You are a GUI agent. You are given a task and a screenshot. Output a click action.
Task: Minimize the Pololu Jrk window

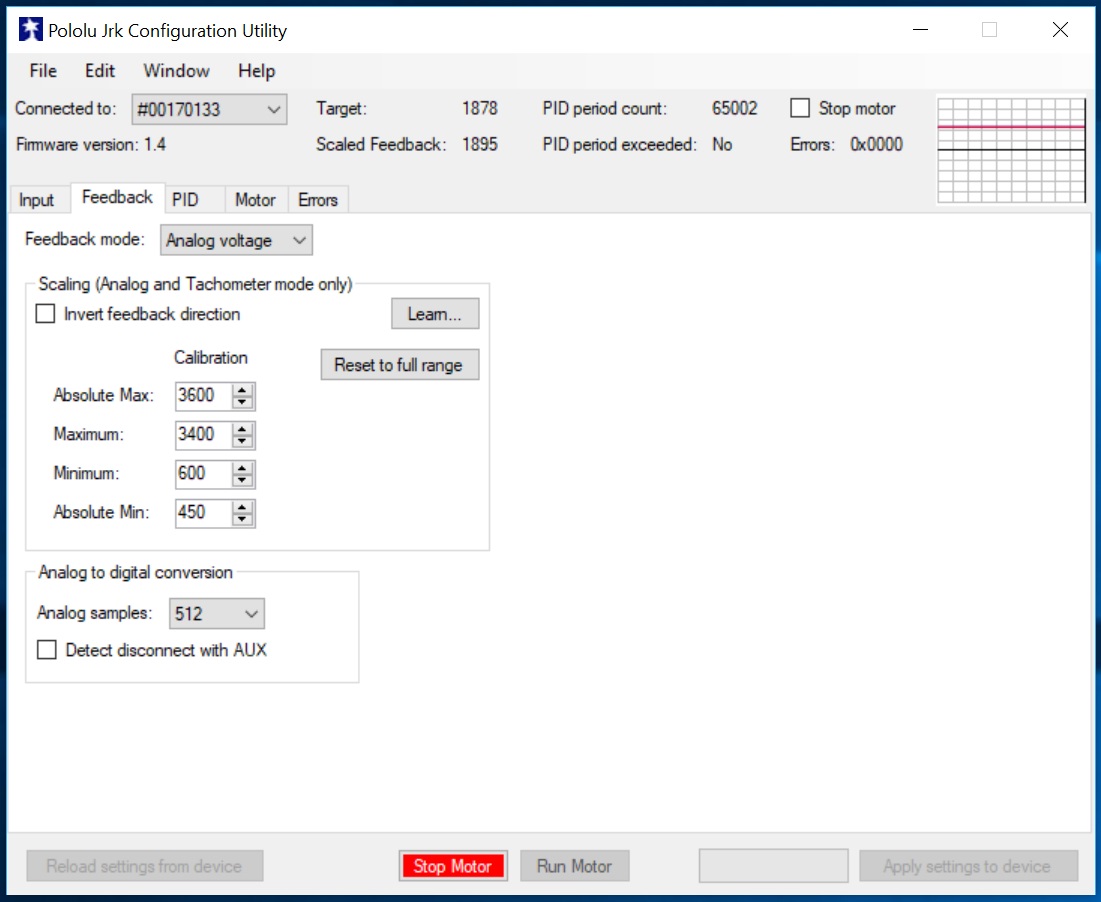921,29
